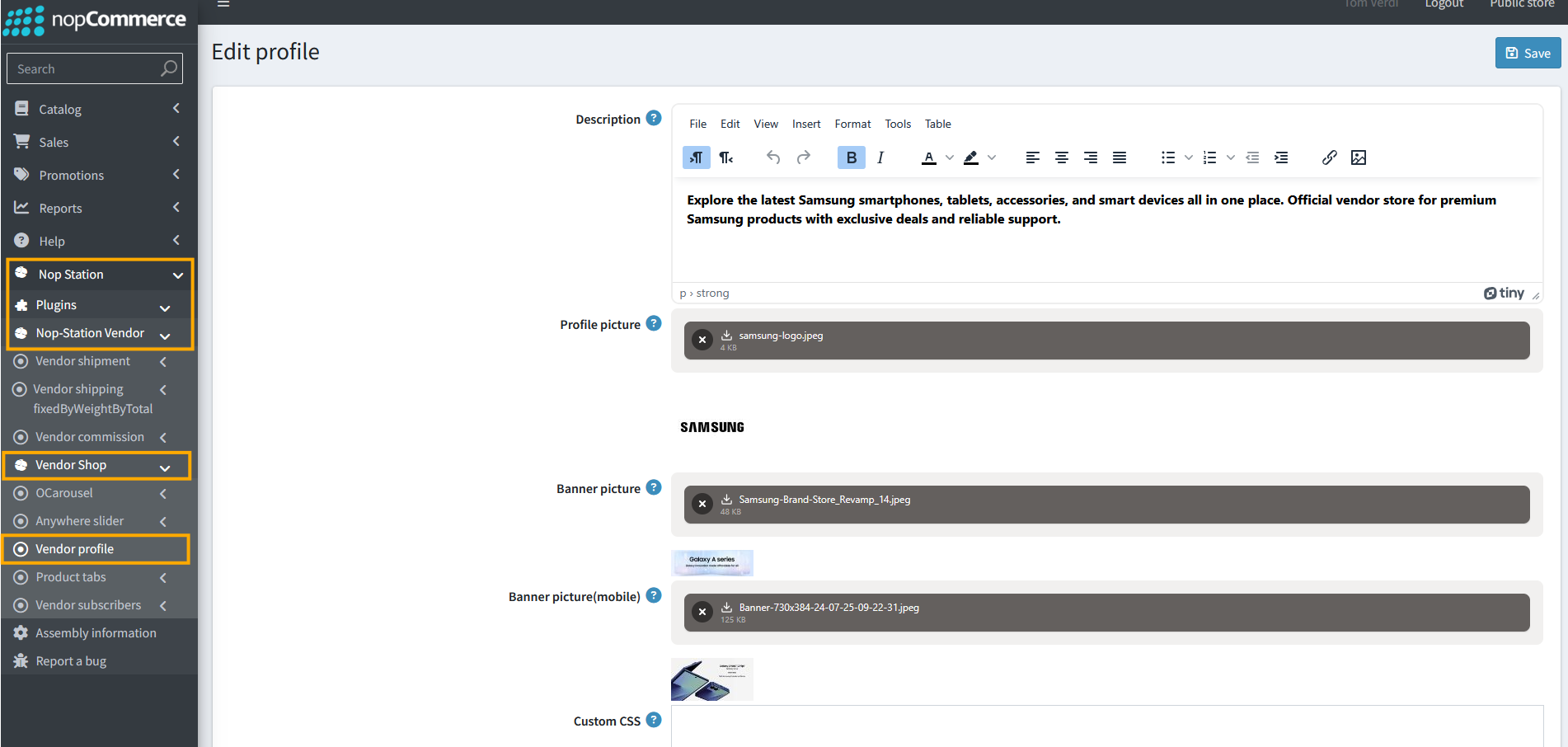
Task: Justify text in editor
Action: point(1120,157)
